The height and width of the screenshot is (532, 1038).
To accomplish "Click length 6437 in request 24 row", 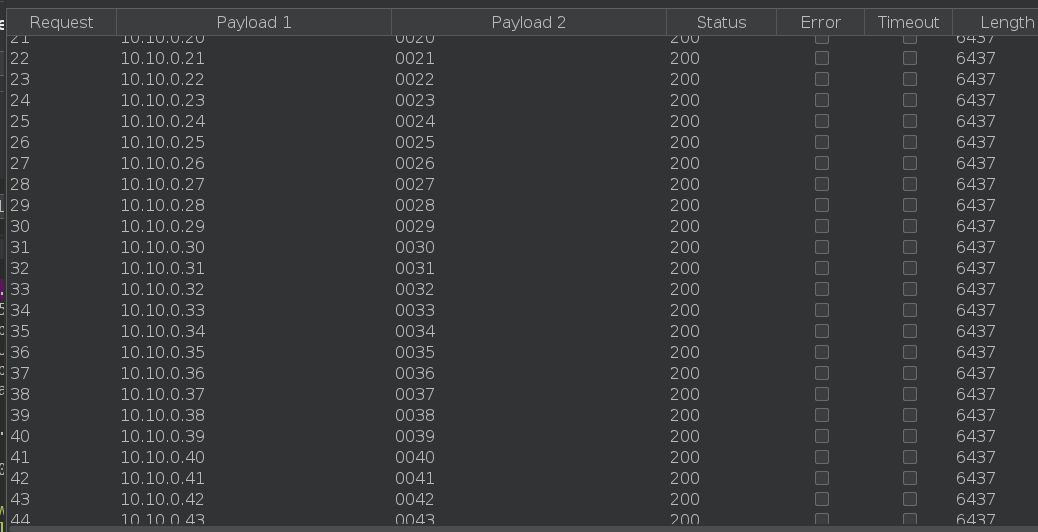I will tap(976, 100).
